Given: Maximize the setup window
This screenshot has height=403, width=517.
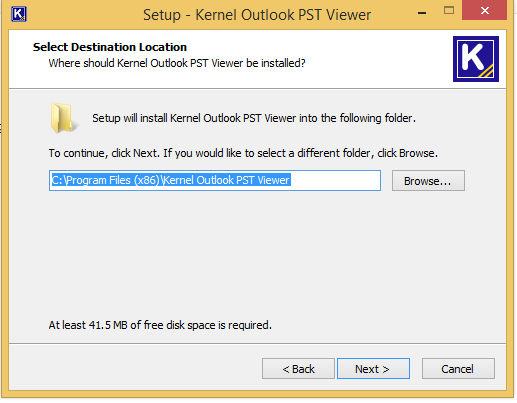Looking at the screenshot, I should coord(449,11).
